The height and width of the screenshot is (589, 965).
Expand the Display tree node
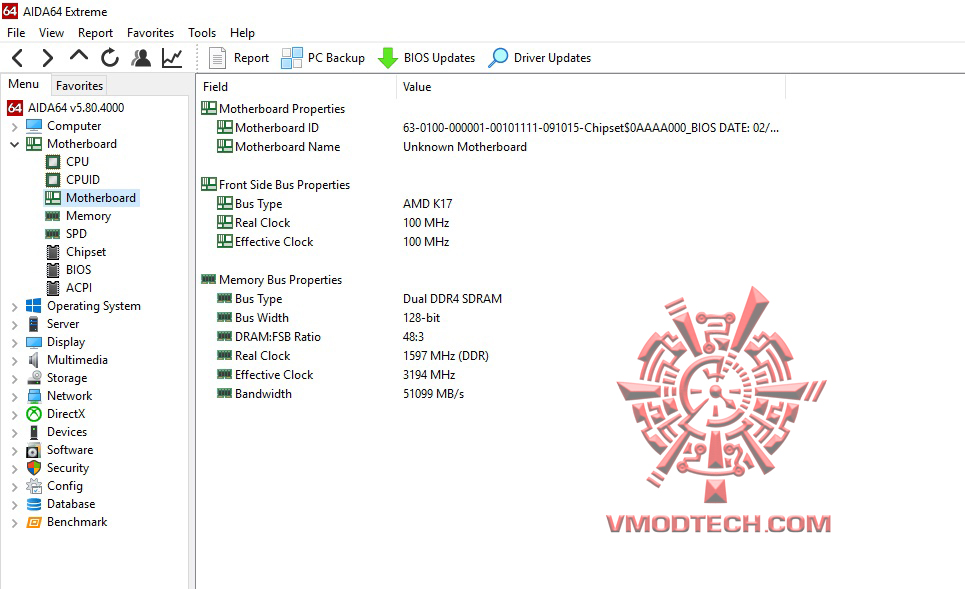(14, 343)
